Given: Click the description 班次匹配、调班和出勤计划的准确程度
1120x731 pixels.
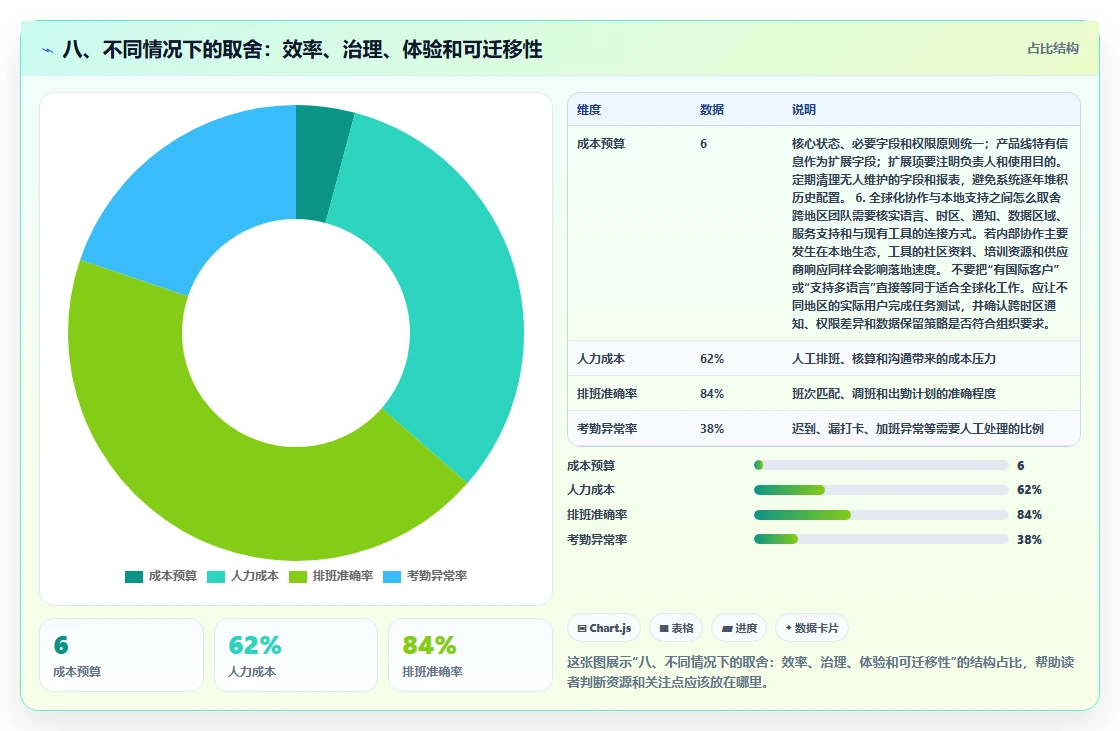Looking at the screenshot, I should coord(894,394).
